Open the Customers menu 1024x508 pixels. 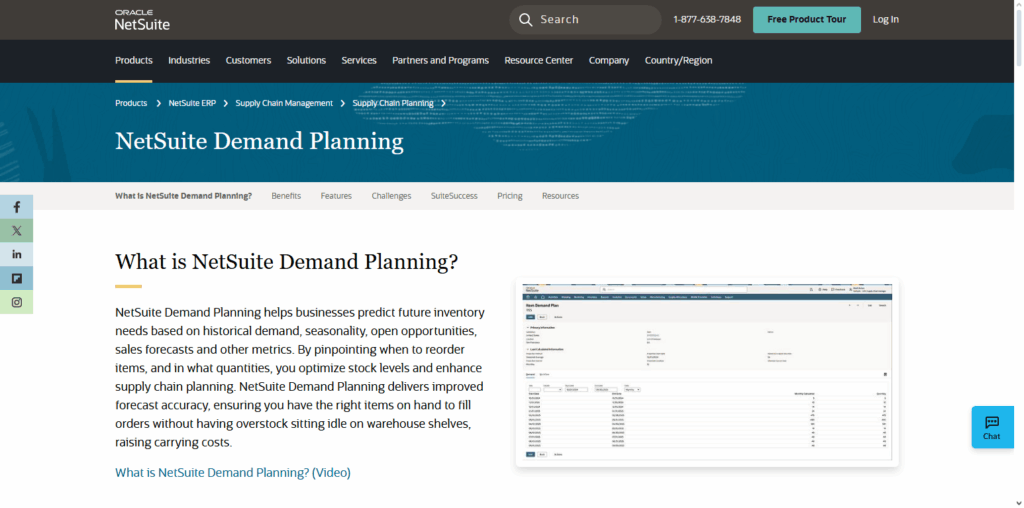click(x=248, y=60)
